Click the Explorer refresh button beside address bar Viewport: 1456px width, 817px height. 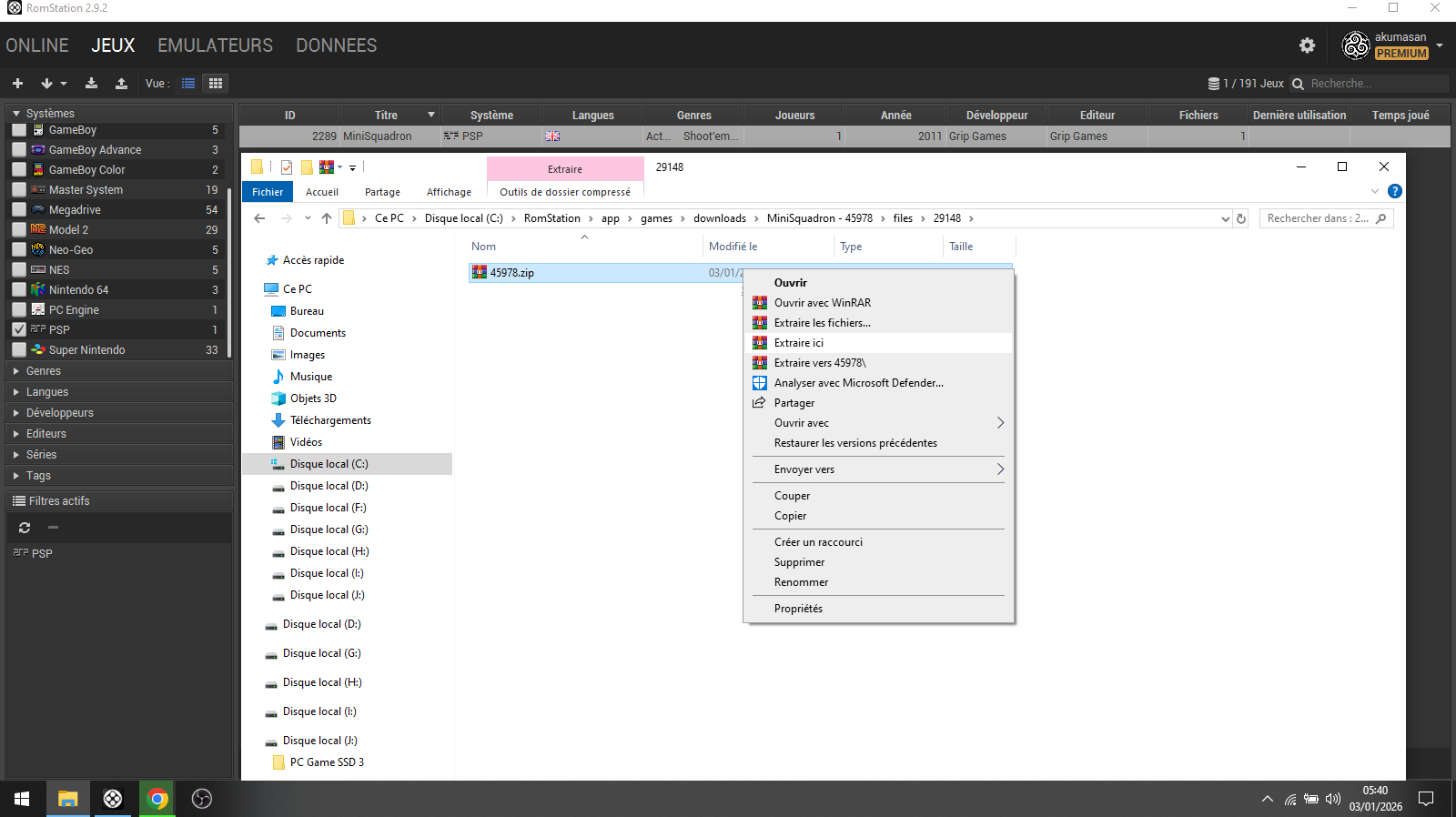[1240, 218]
